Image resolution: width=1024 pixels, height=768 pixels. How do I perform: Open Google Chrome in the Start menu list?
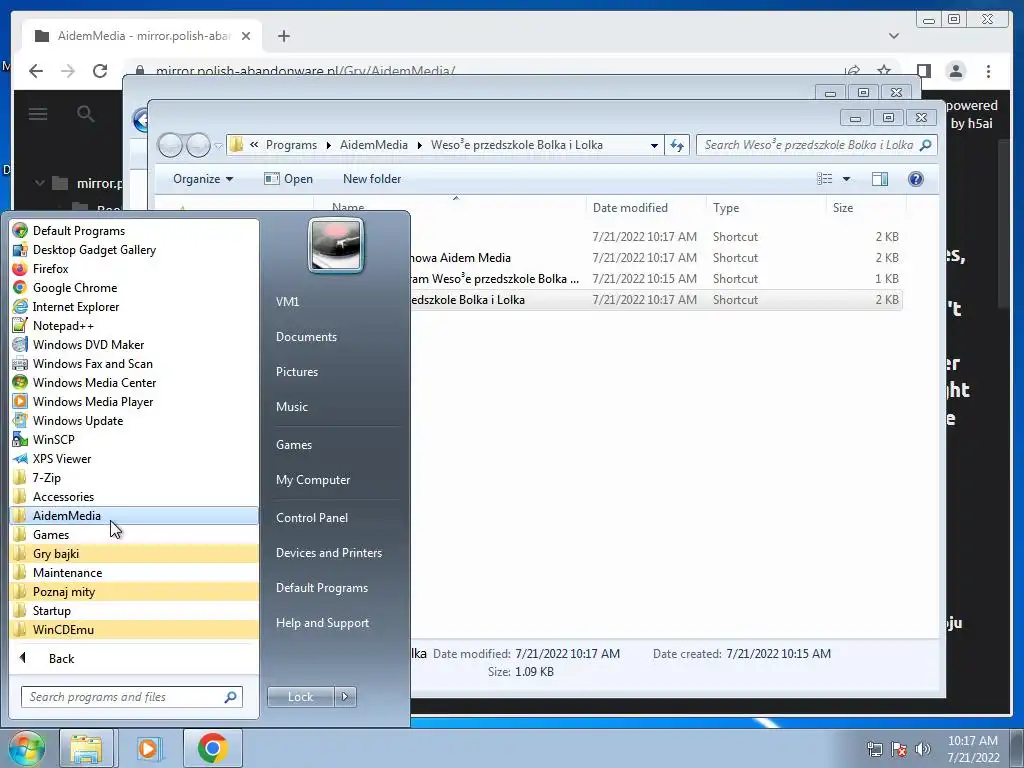(x=134, y=287)
